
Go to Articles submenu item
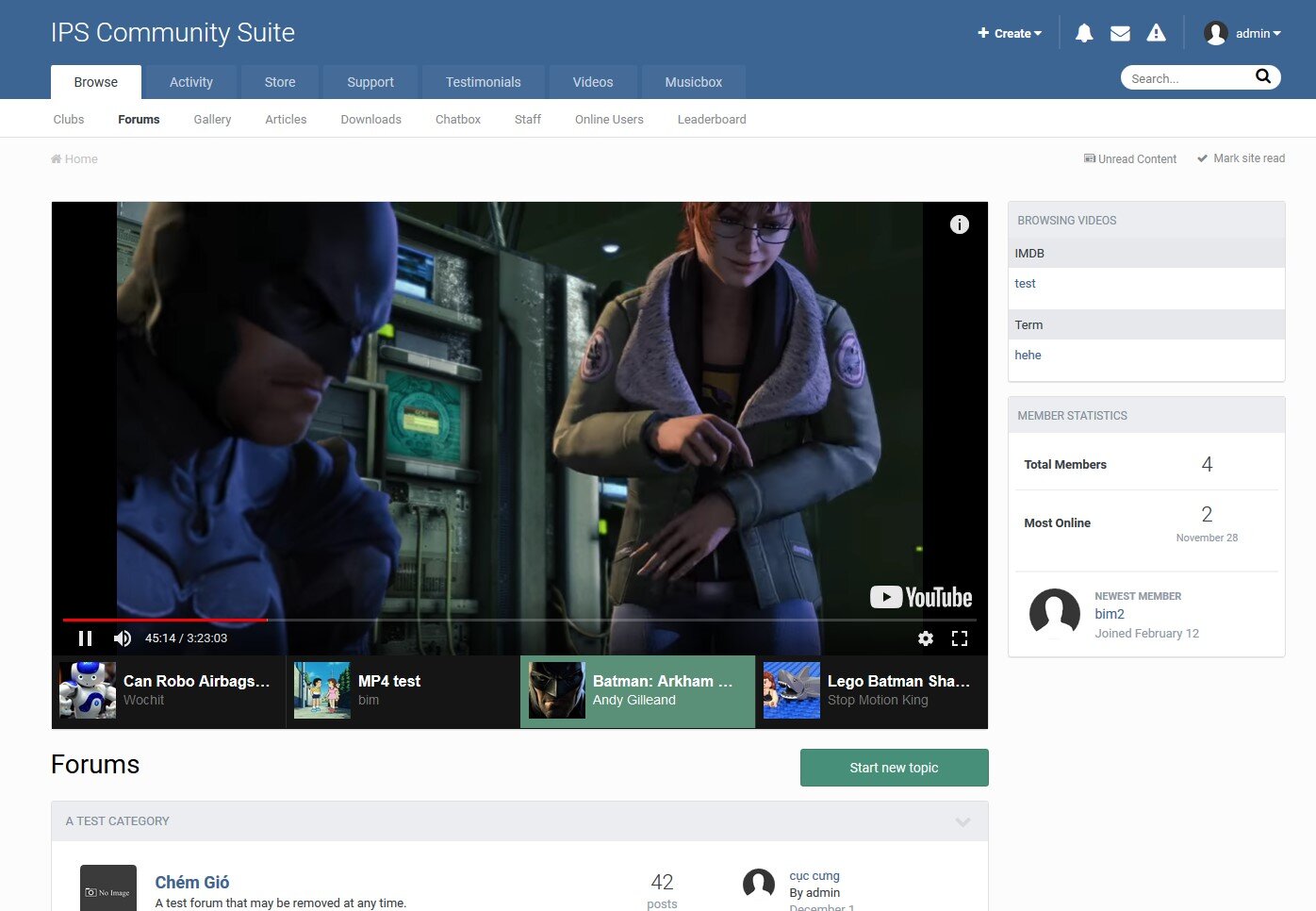point(286,119)
